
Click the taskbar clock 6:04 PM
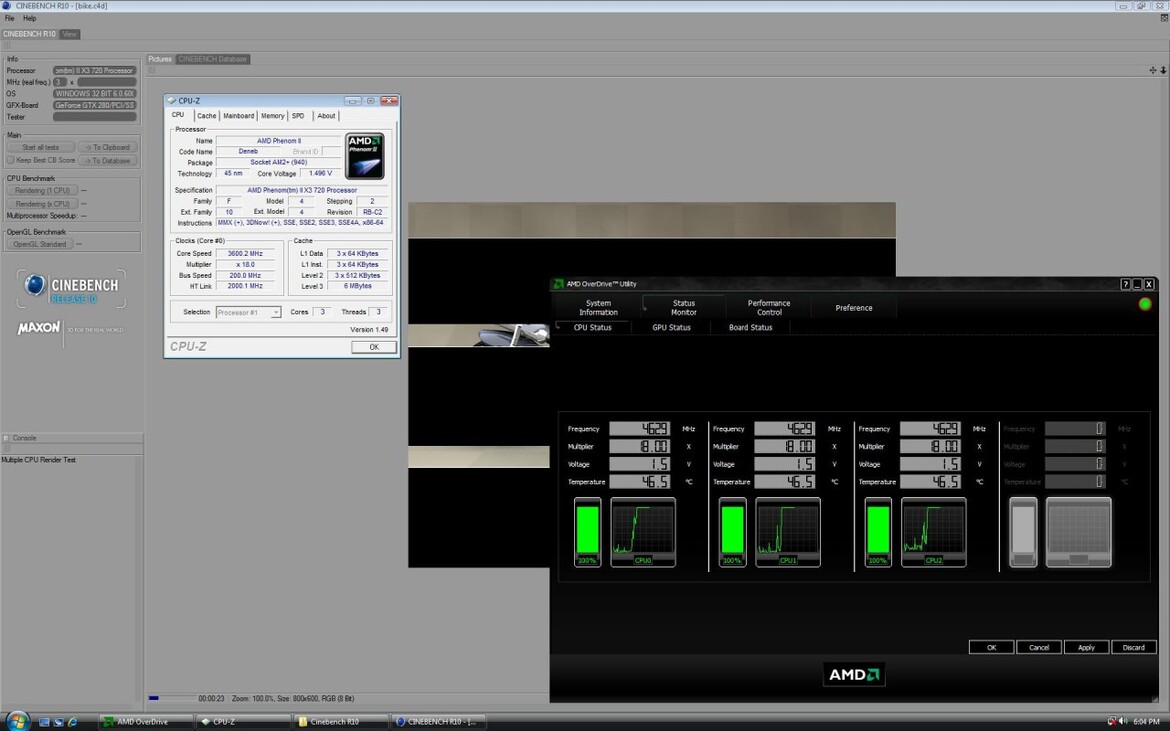pos(1146,721)
